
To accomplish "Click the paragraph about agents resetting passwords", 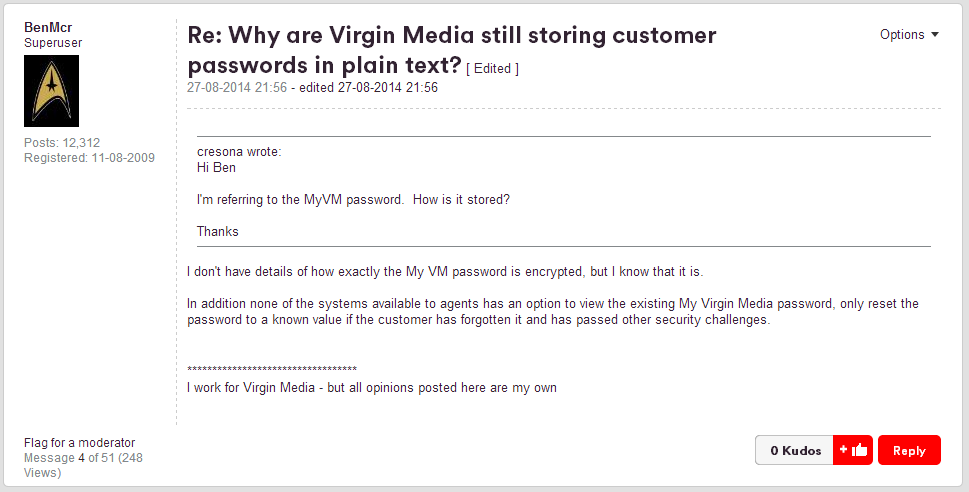I will pyautogui.click(x=552, y=311).
